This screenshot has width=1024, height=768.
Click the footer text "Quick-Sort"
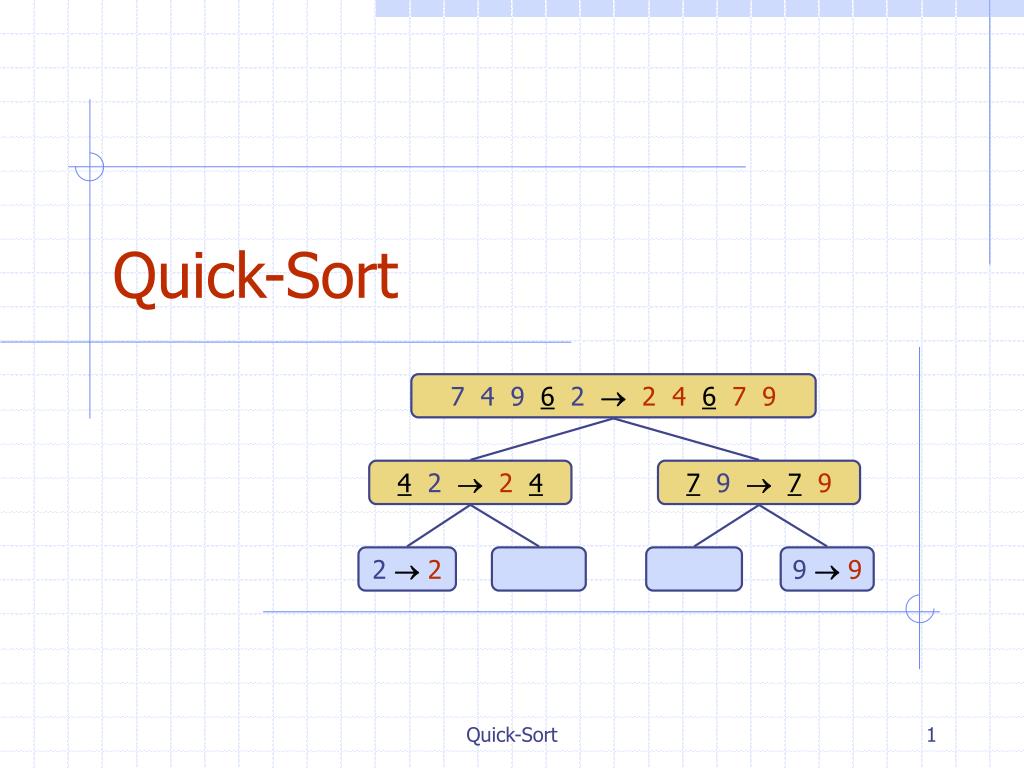511,733
